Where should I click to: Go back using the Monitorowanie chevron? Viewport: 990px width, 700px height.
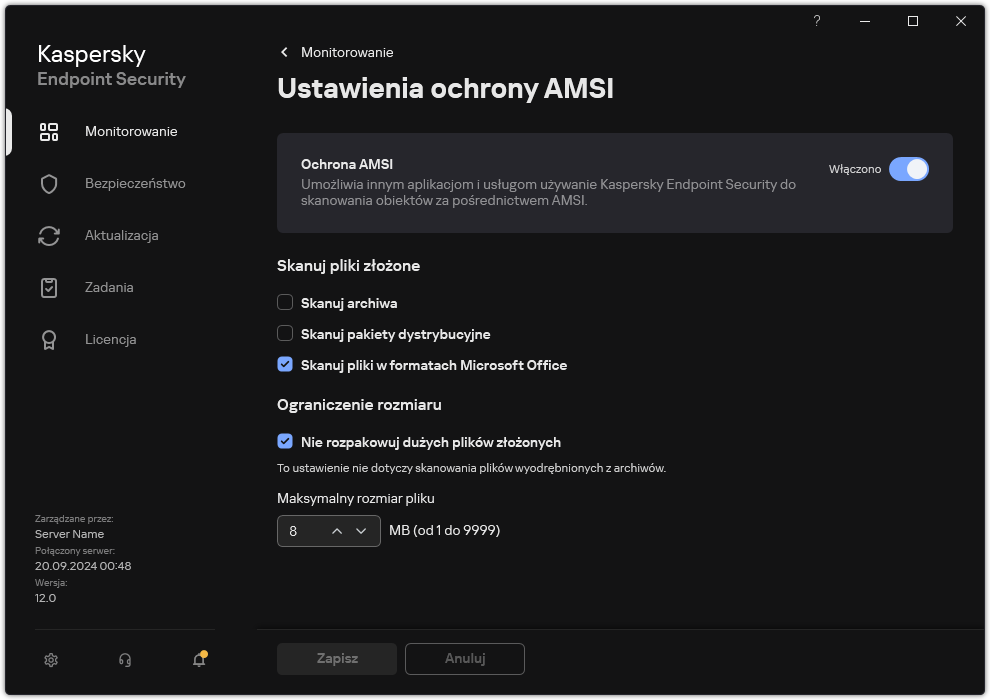coord(284,52)
